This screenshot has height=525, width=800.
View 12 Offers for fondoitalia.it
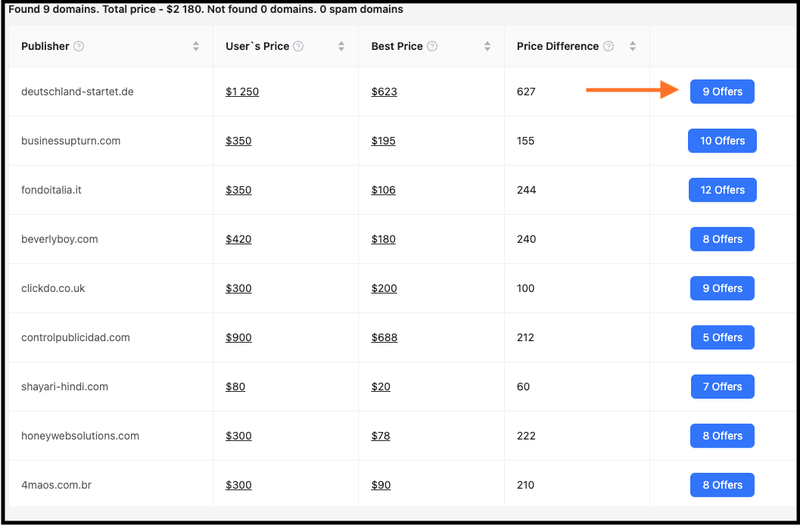point(722,190)
